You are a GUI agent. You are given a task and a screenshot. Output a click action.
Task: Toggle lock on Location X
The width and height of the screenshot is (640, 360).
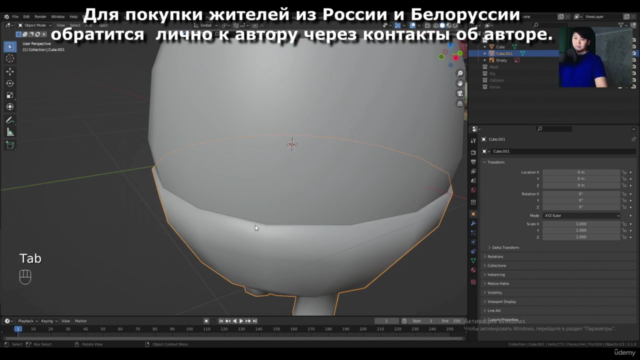[624, 172]
